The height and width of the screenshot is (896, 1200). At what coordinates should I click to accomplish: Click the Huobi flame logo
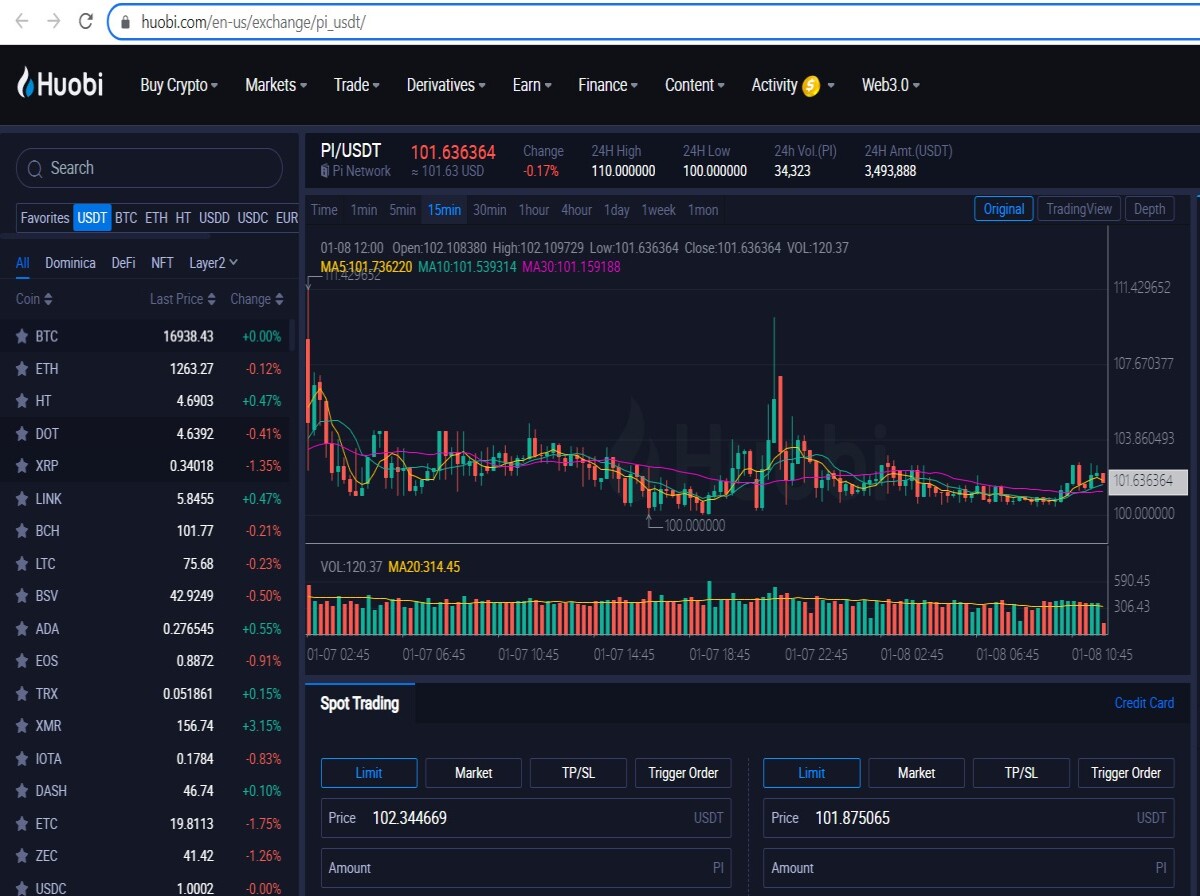26,83
